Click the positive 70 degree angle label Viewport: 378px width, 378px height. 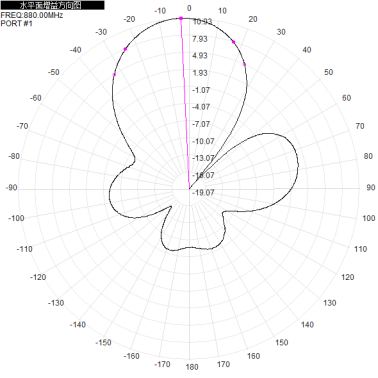pos(360,126)
